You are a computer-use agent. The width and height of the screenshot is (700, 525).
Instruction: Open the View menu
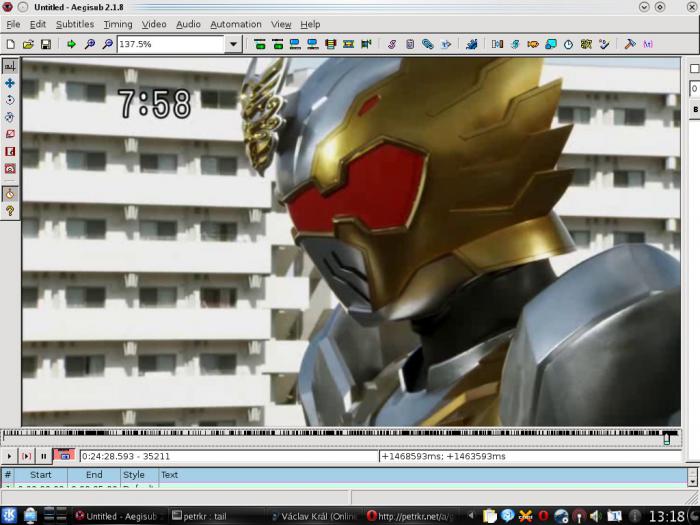tap(281, 24)
